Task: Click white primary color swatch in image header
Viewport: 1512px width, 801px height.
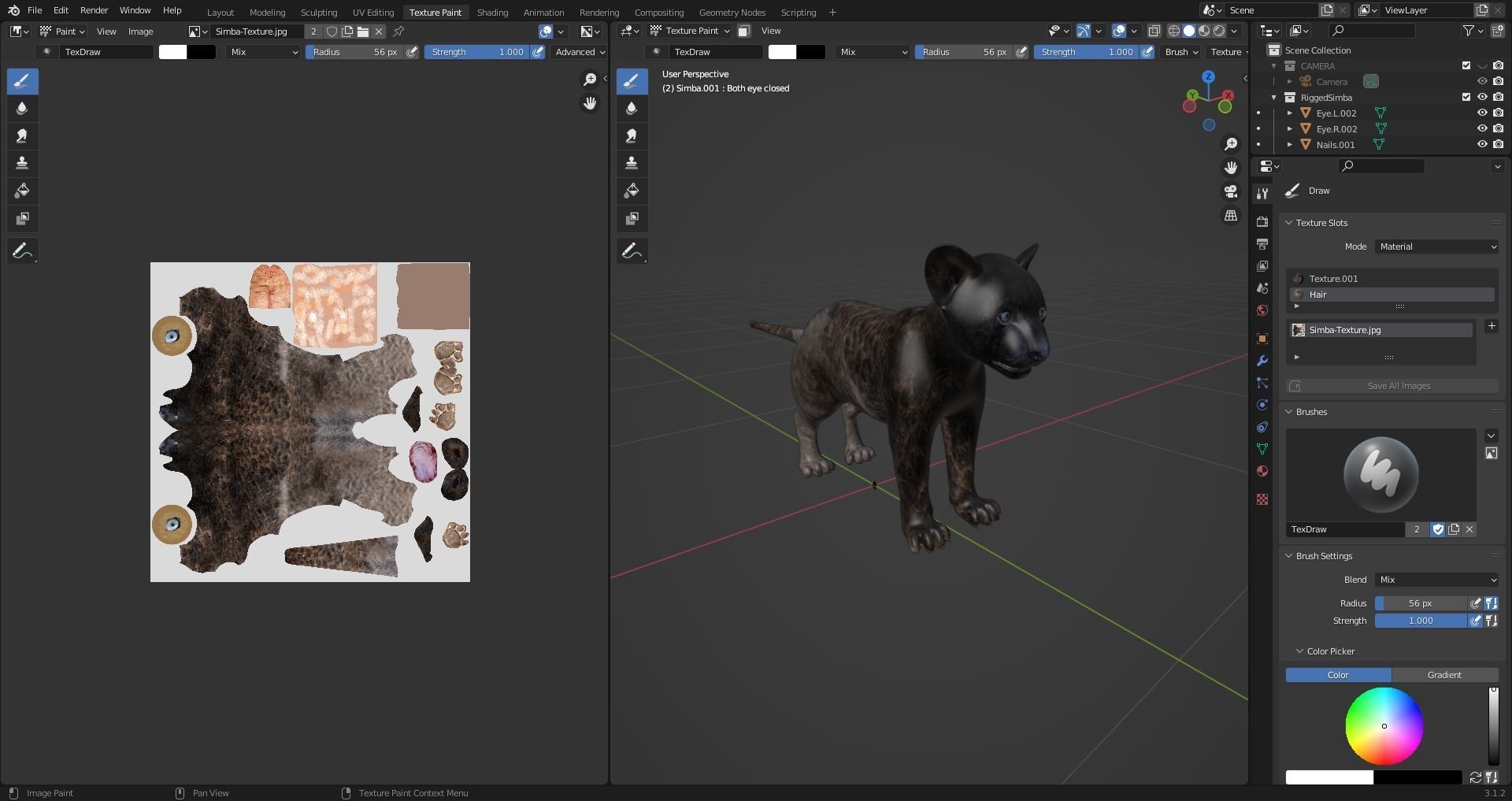Action: pos(172,52)
